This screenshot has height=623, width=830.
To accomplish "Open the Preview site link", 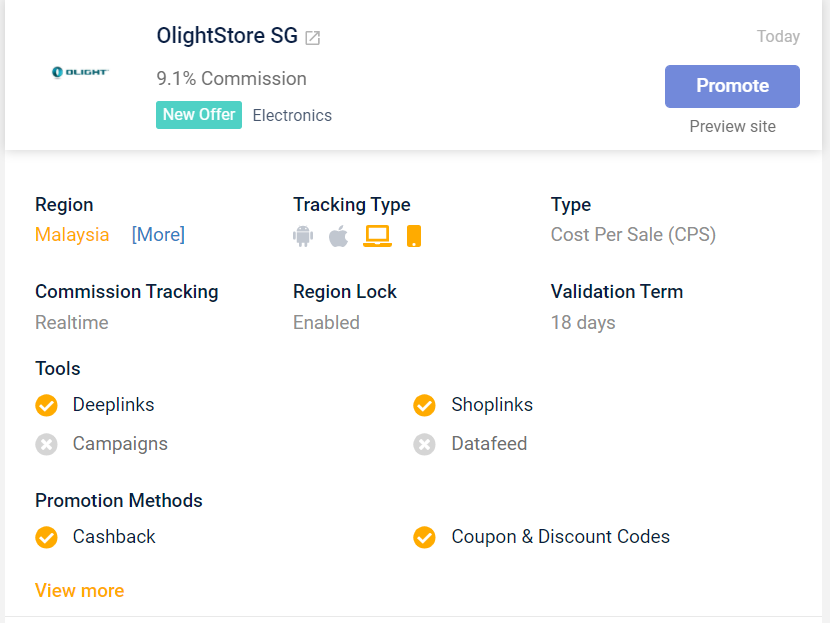I will pos(733,127).
